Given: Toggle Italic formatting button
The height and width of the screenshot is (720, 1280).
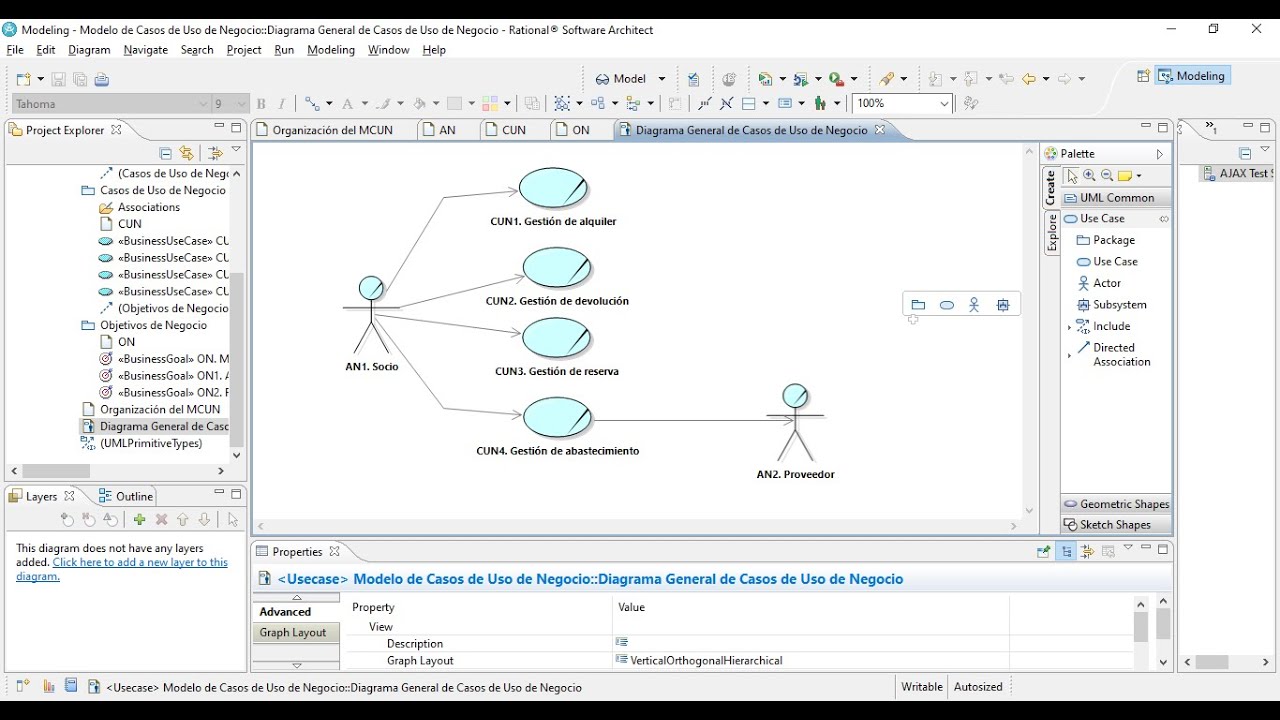Looking at the screenshot, I should pyautogui.click(x=282, y=104).
